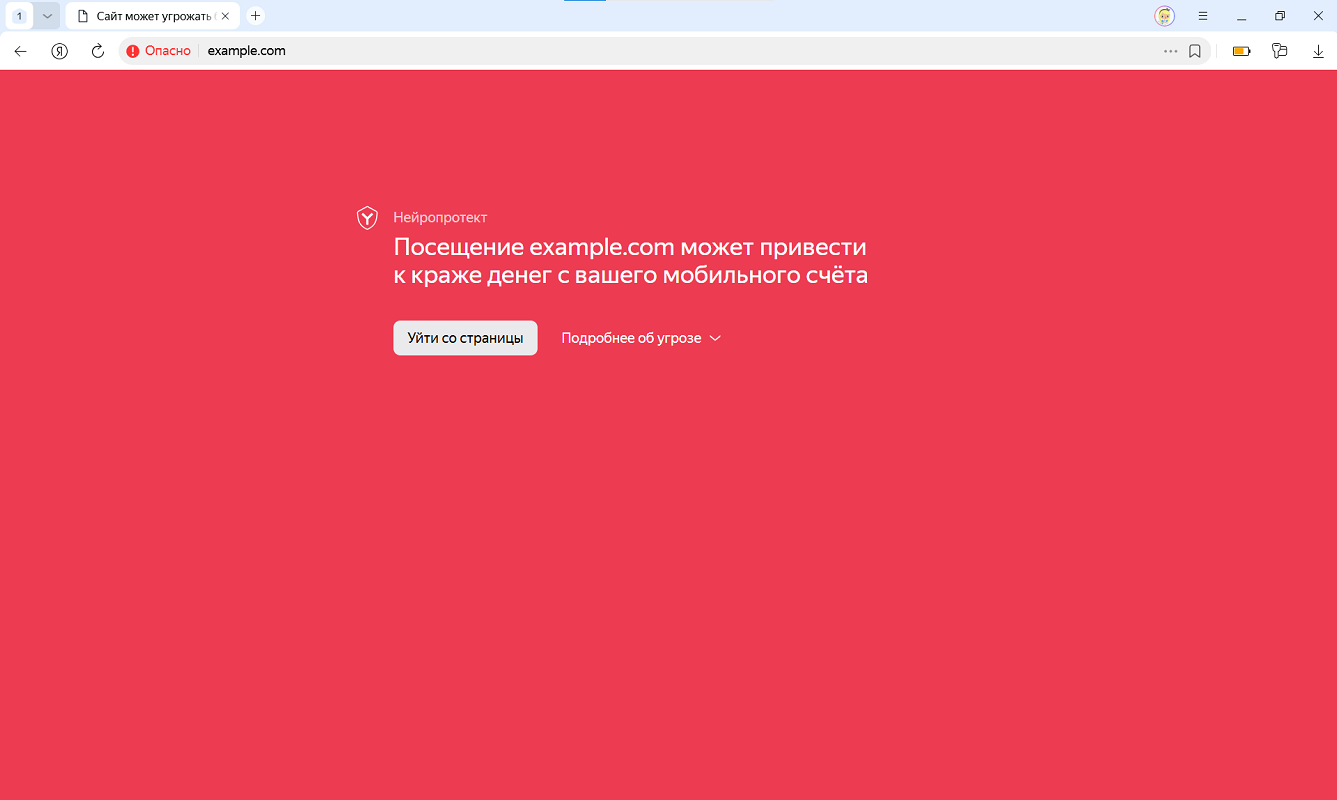Open the three-dot menu in the address bar

[1170, 51]
